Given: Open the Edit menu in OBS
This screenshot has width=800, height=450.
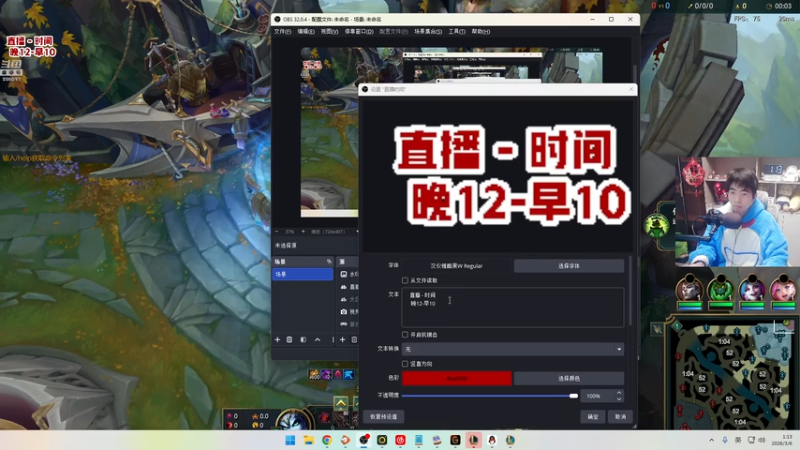Looking at the screenshot, I should [306, 32].
